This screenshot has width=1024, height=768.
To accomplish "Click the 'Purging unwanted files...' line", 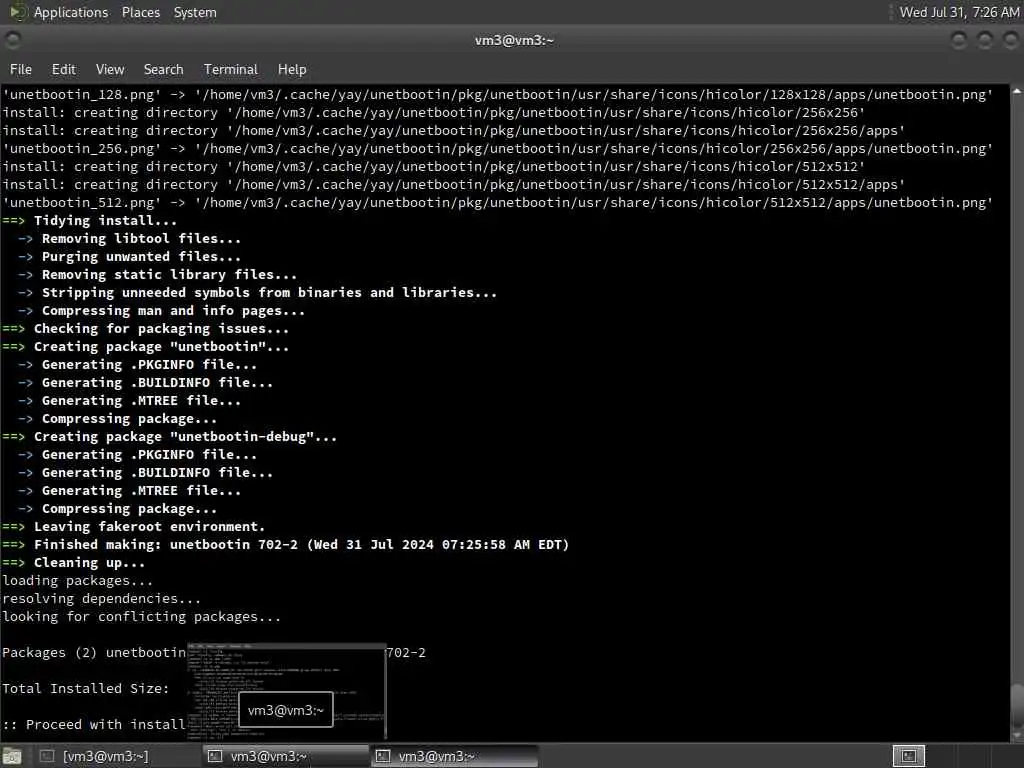I will 129,257.
